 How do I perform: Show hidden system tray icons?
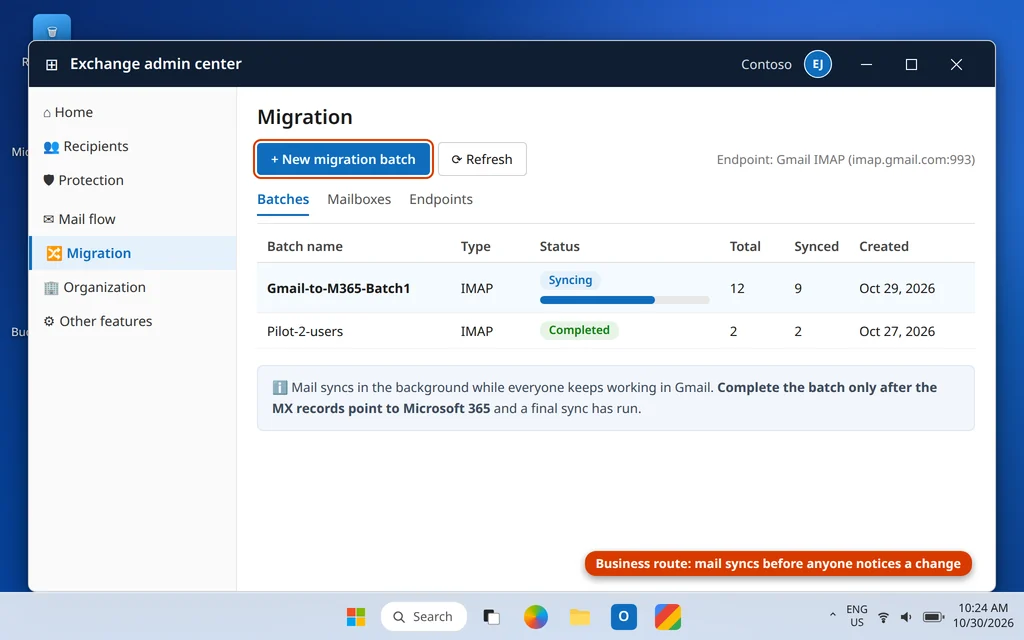tap(833, 615)
